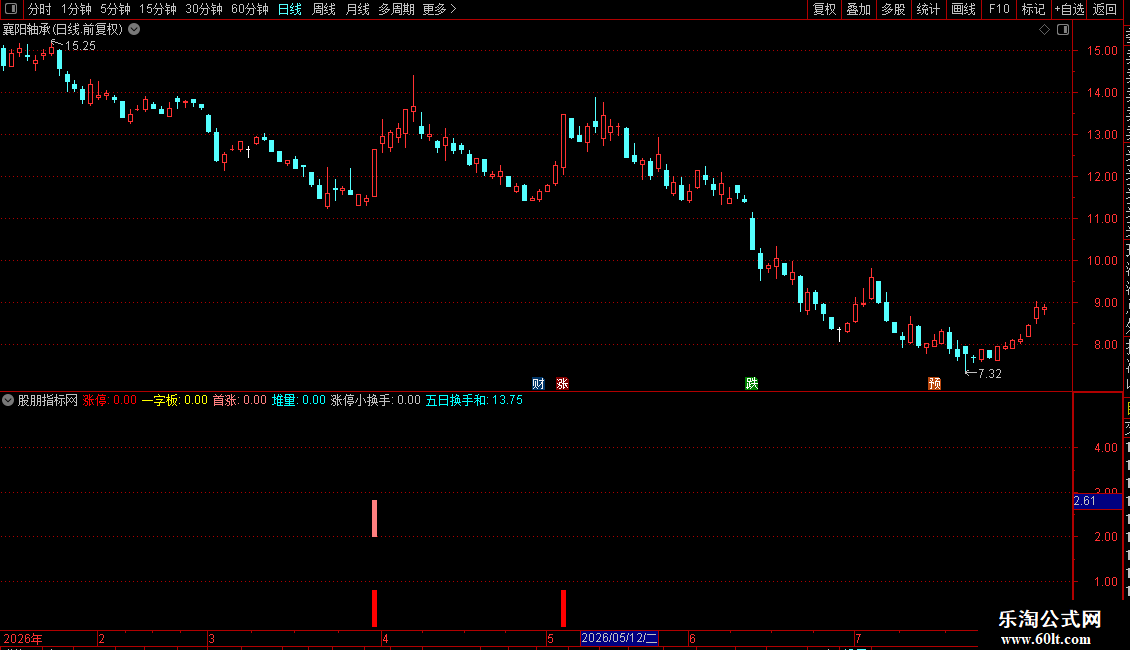Click the 叠加 overlay button
Viewport: 1130px width, 650px height.
[x=858, y=9]
